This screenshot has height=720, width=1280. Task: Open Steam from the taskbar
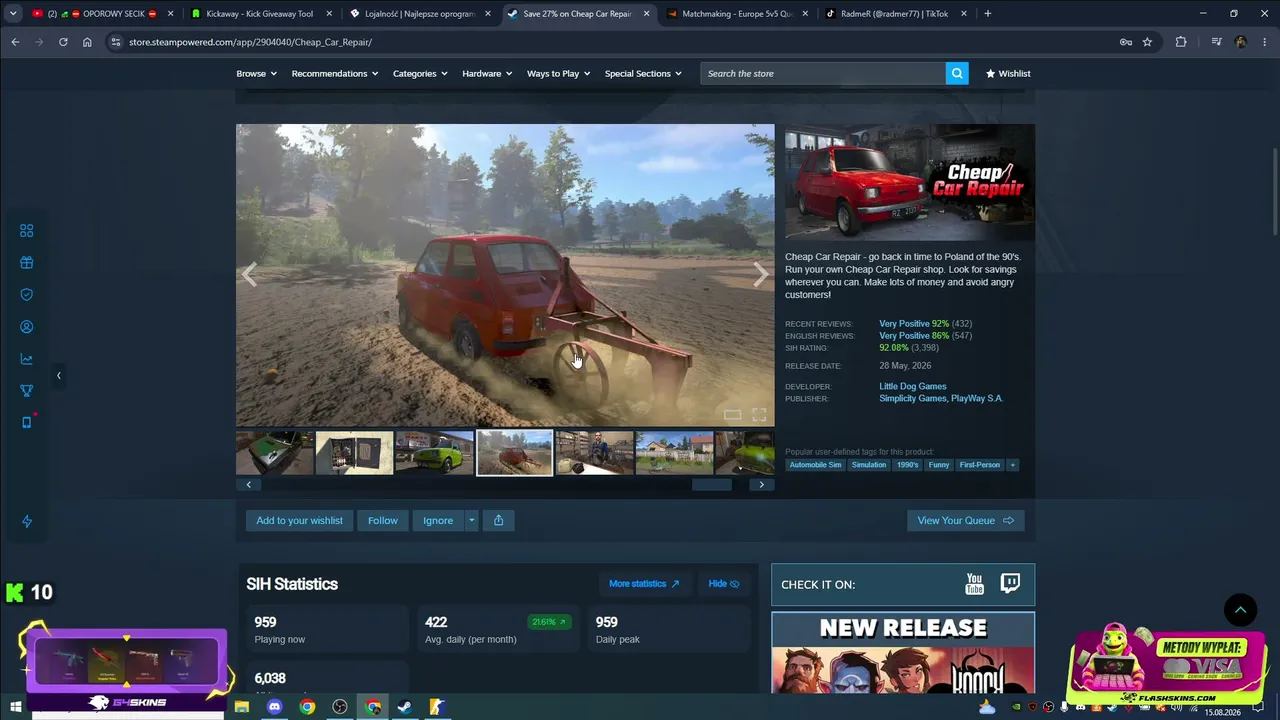click(x=404, y=707)
